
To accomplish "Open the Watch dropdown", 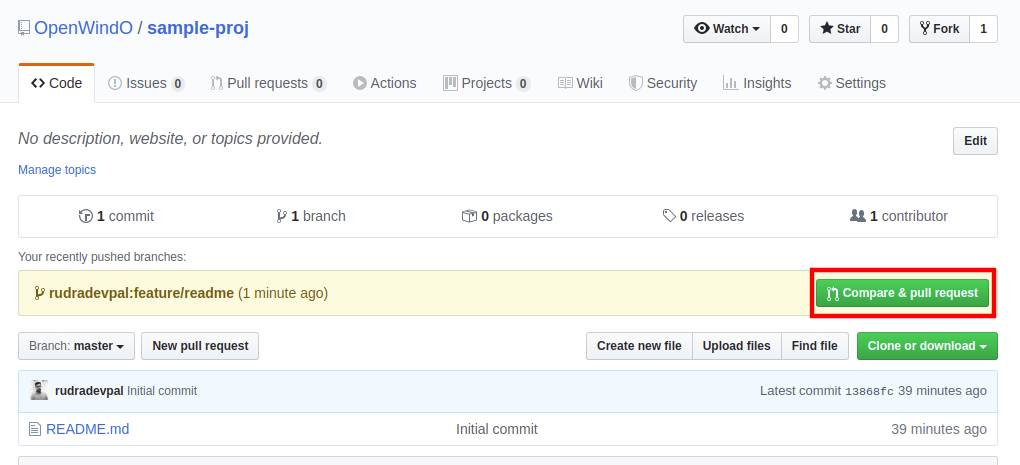I will coord(726,29).
